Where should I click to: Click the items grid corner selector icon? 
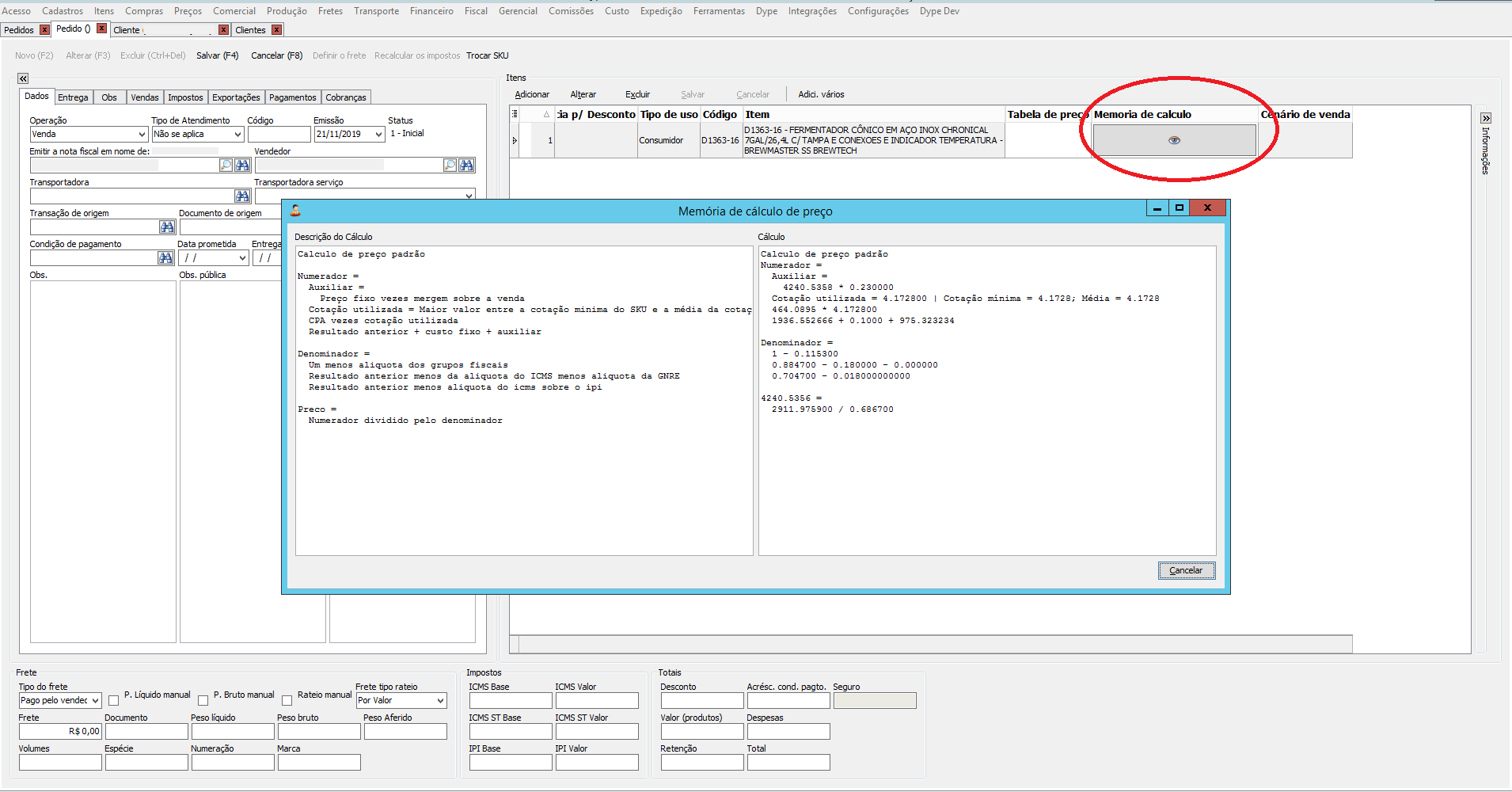pos(515,114)
